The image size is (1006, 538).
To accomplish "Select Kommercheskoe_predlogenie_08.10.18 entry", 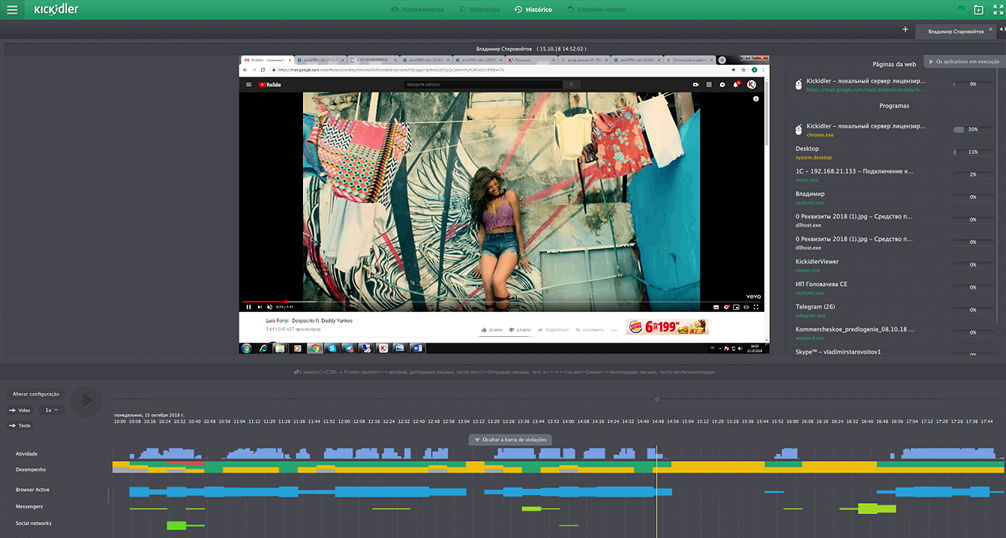I will click(x=895, y=333).
